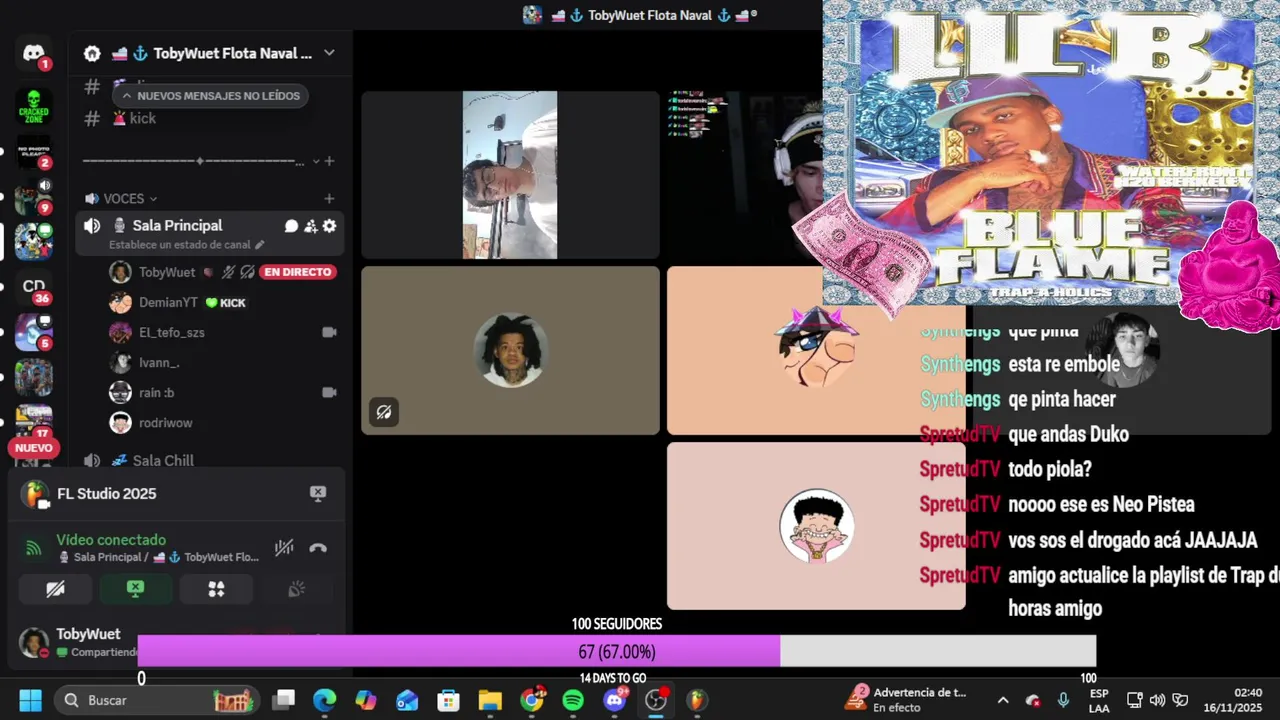Click the microphone tray icon
1280x720 pixels.
pyautogui.click(x=1063, y=700)
